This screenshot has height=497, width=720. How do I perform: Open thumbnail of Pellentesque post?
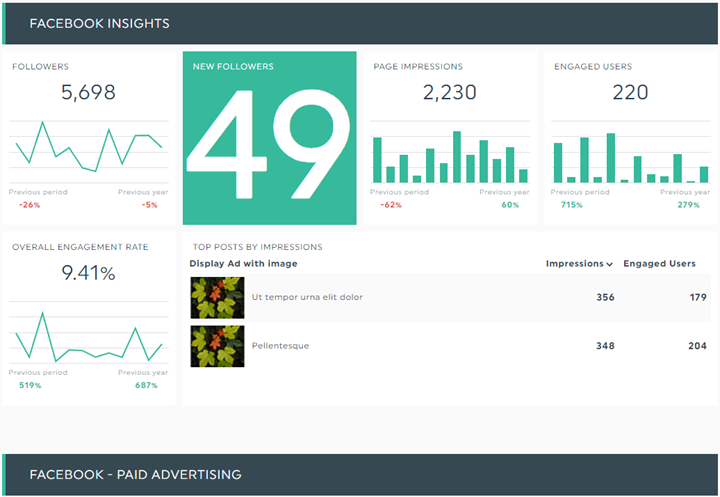coord(217,346)
